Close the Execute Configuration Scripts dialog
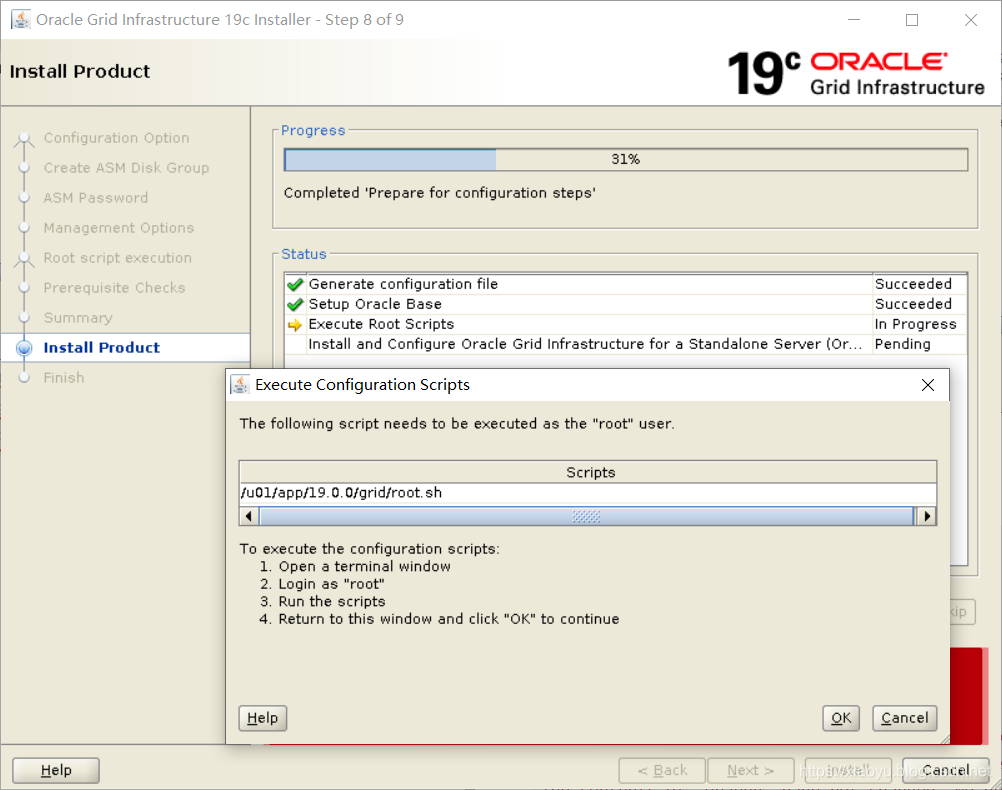 [928, 385]
